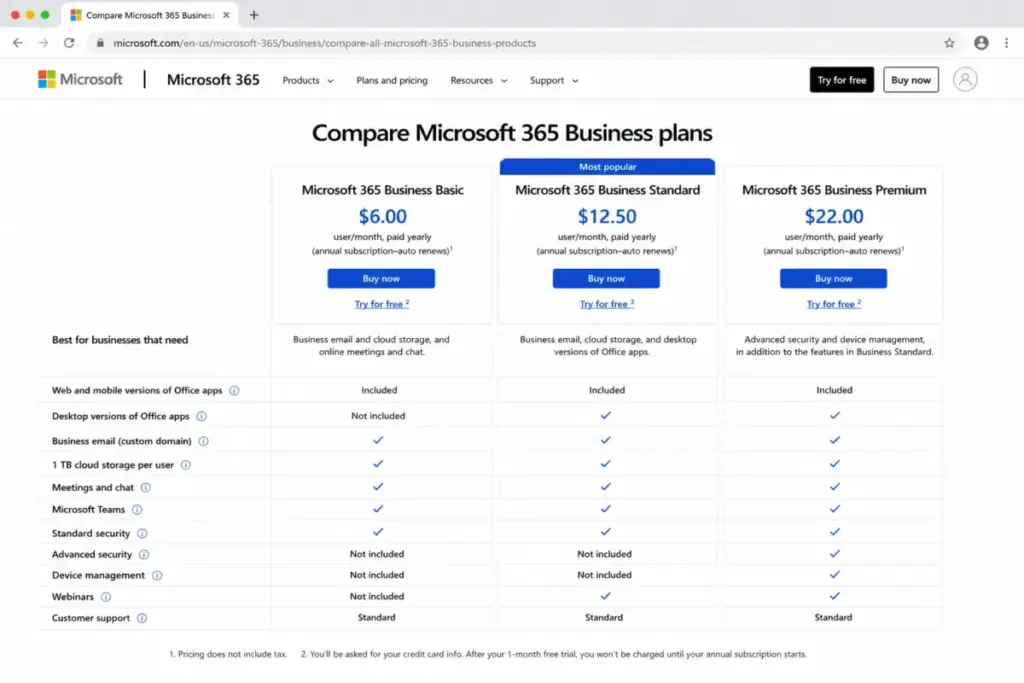Click Standard's Not included for Advanced security
Image resolution: width=1024 pixels, height=683 pixels.
point(604,554)
